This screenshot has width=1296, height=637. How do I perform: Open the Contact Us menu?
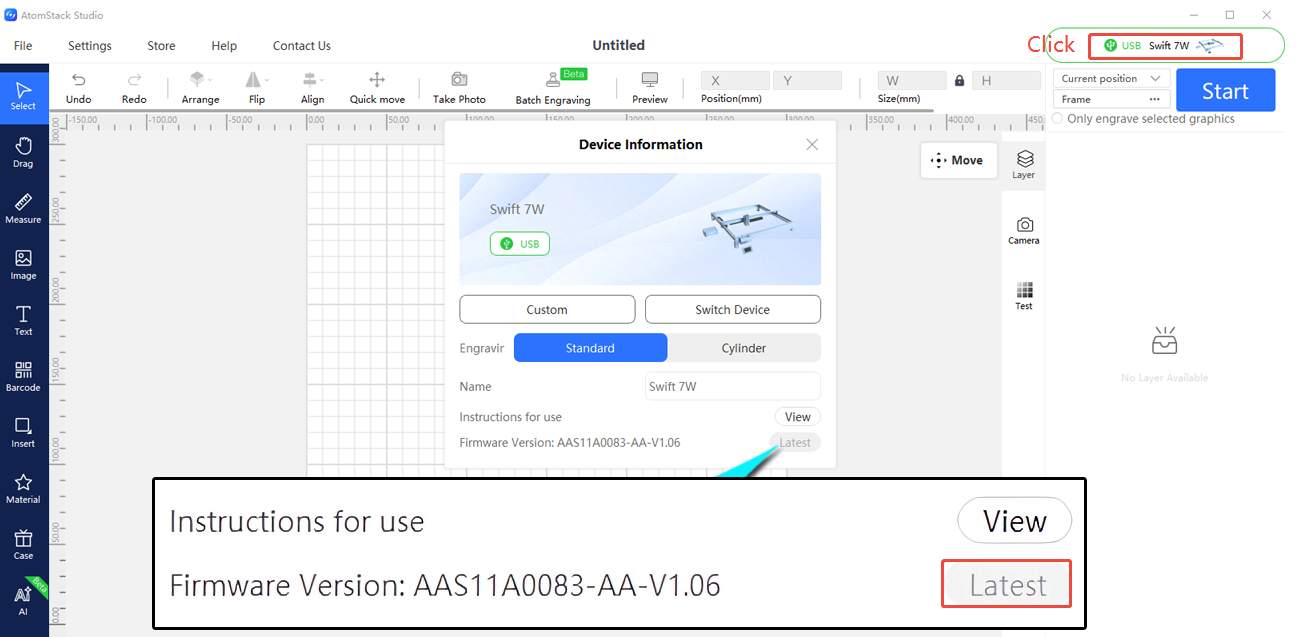[302, 45]
